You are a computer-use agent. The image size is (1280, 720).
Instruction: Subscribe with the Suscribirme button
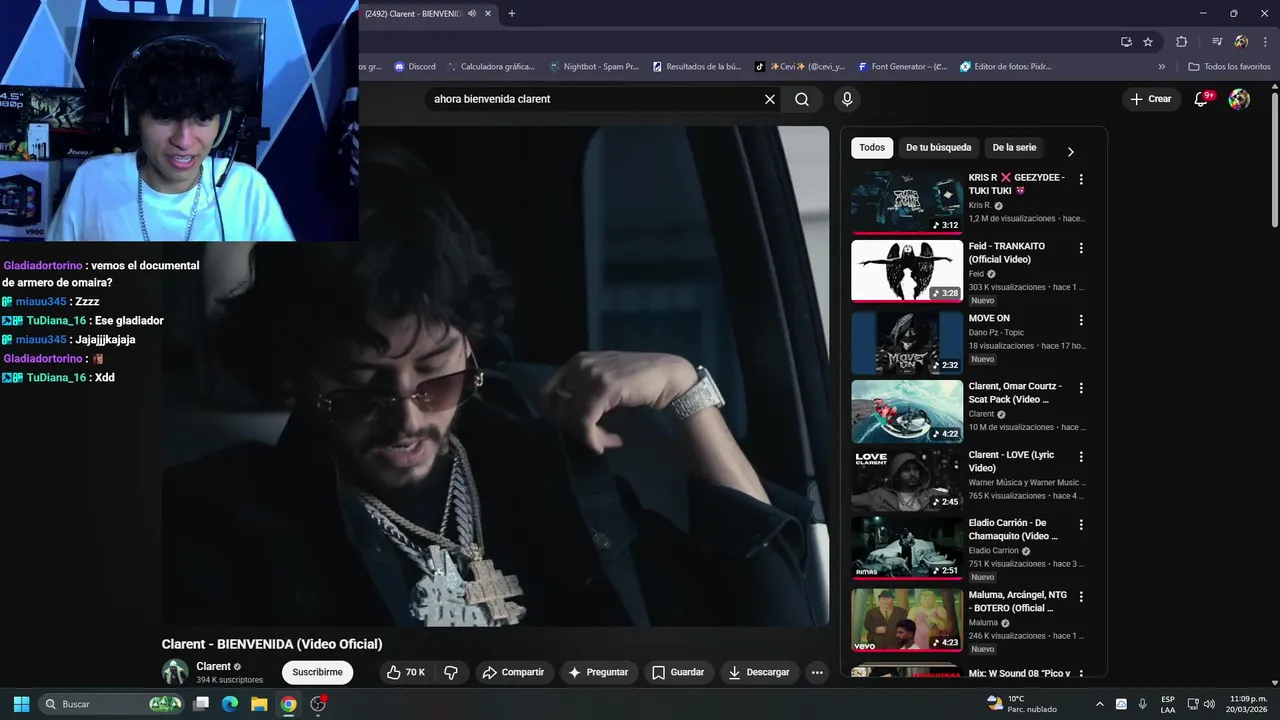coord(317,672)
